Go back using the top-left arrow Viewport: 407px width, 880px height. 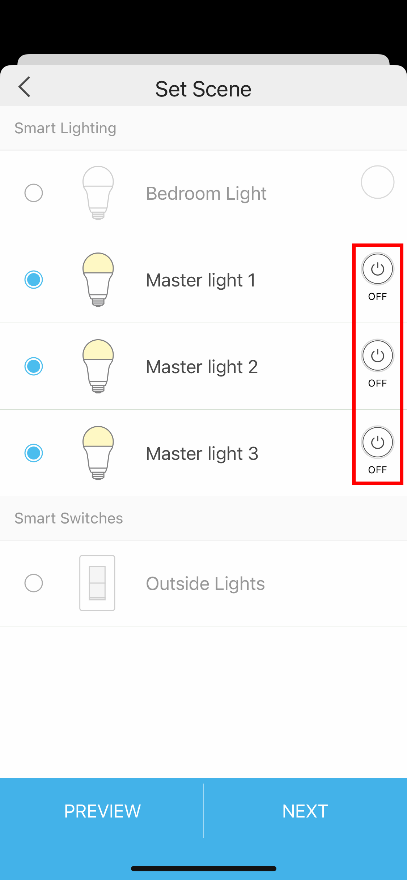[24, 88]
